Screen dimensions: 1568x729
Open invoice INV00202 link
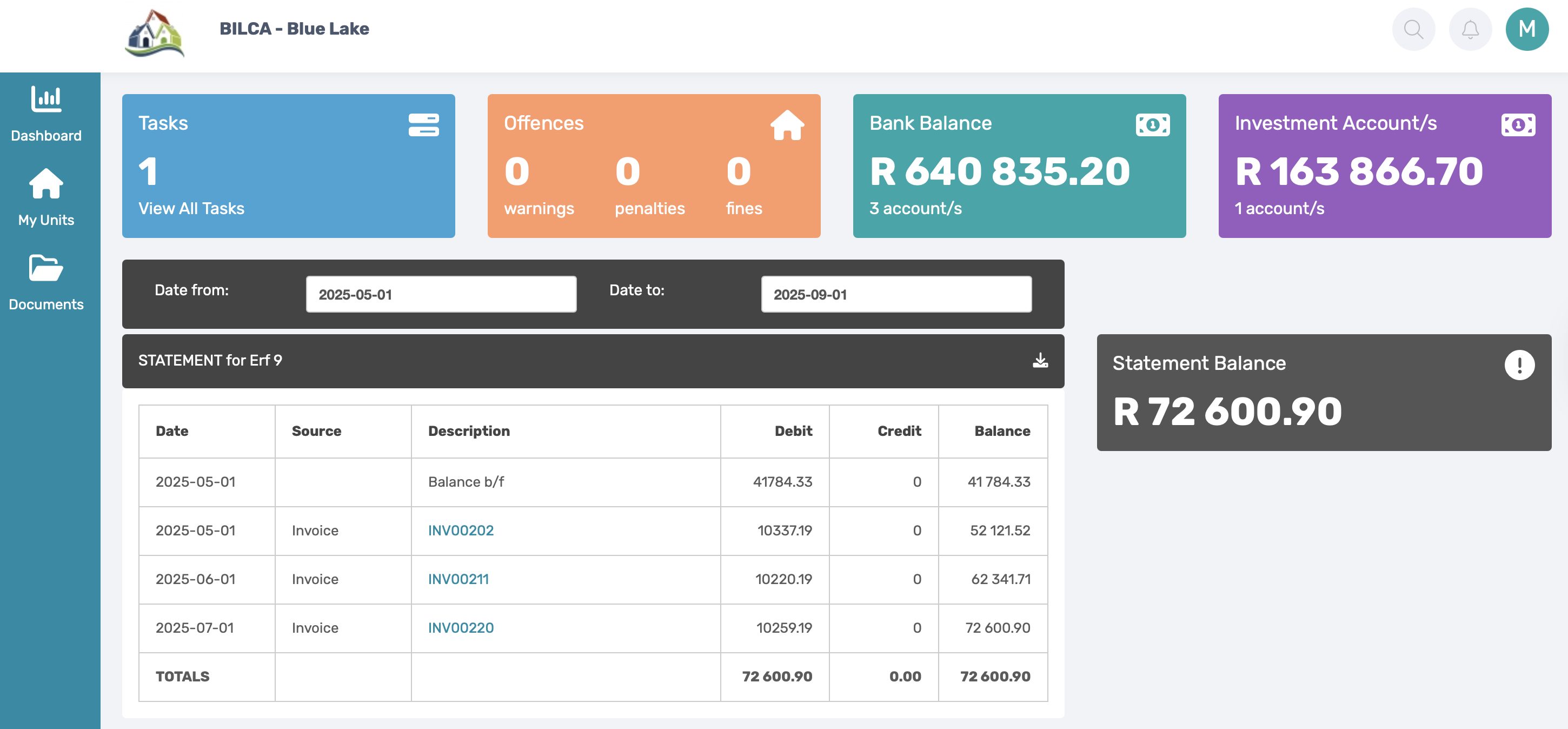point(460,531)
